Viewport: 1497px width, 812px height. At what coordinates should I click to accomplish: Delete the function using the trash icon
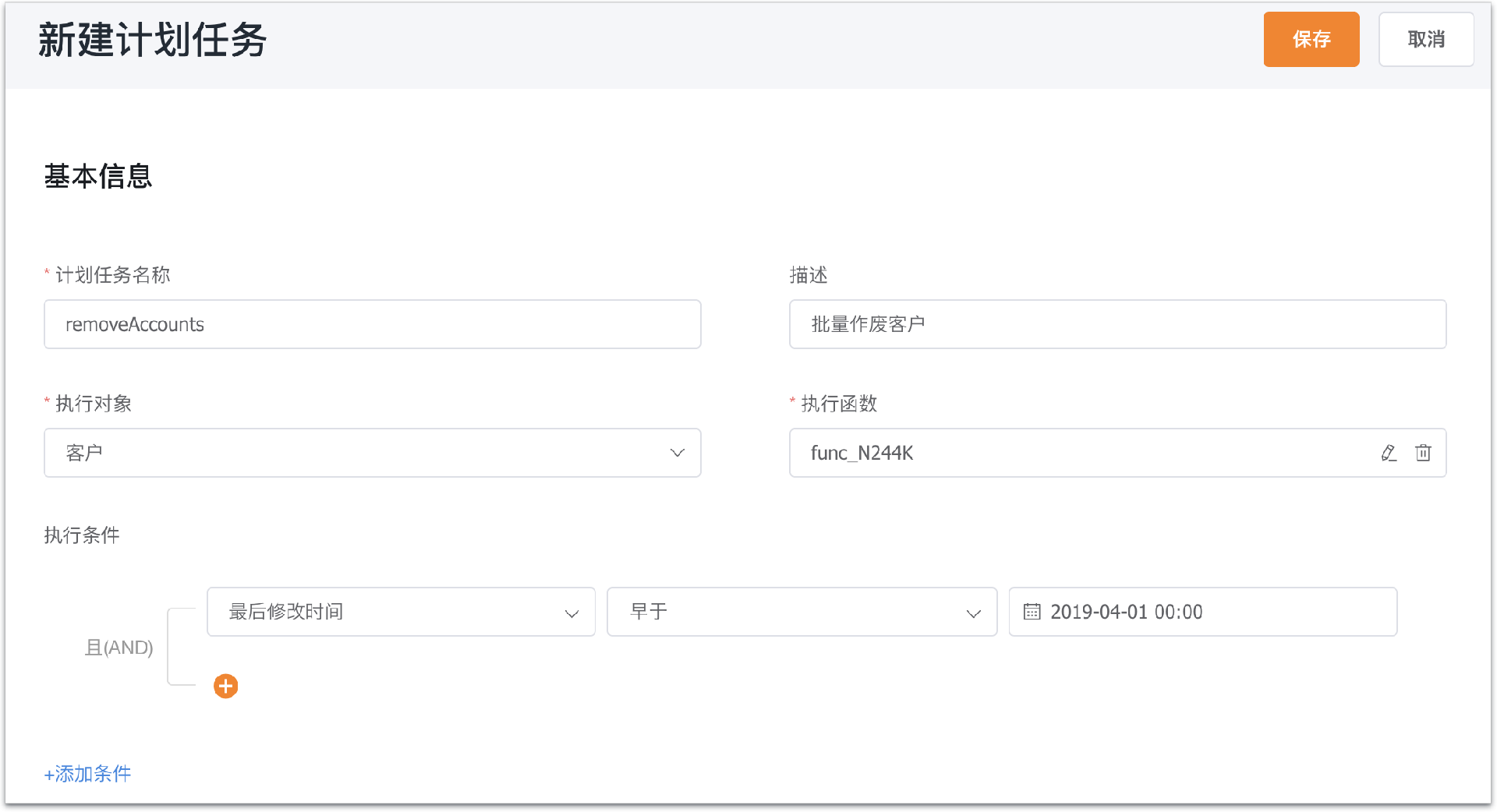pos(1423,453)
